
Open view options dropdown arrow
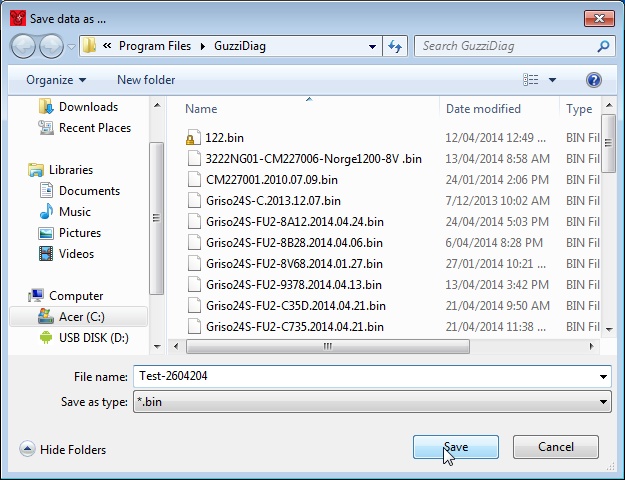[552, 80]
